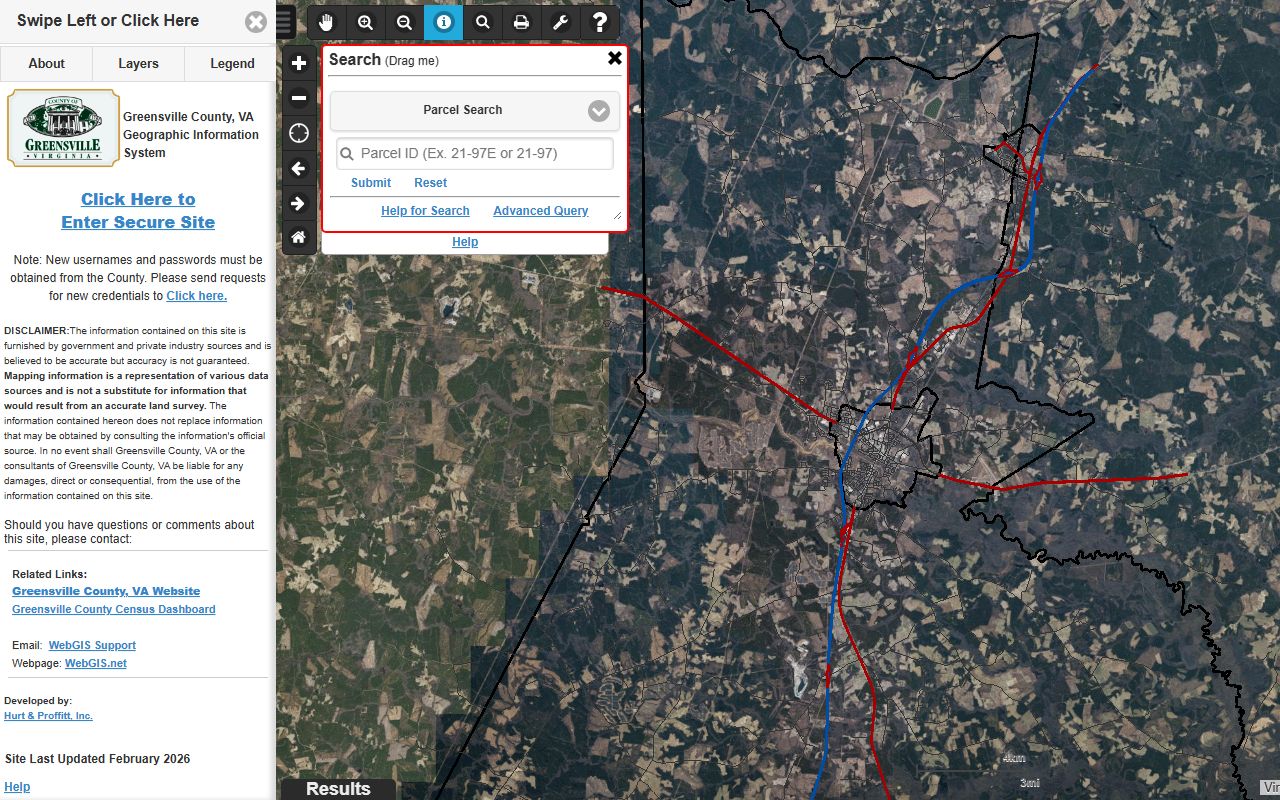The image size is (1280, 800).
Task: Click Swipe Left or Click Here header
Action: tap(108, 21)
